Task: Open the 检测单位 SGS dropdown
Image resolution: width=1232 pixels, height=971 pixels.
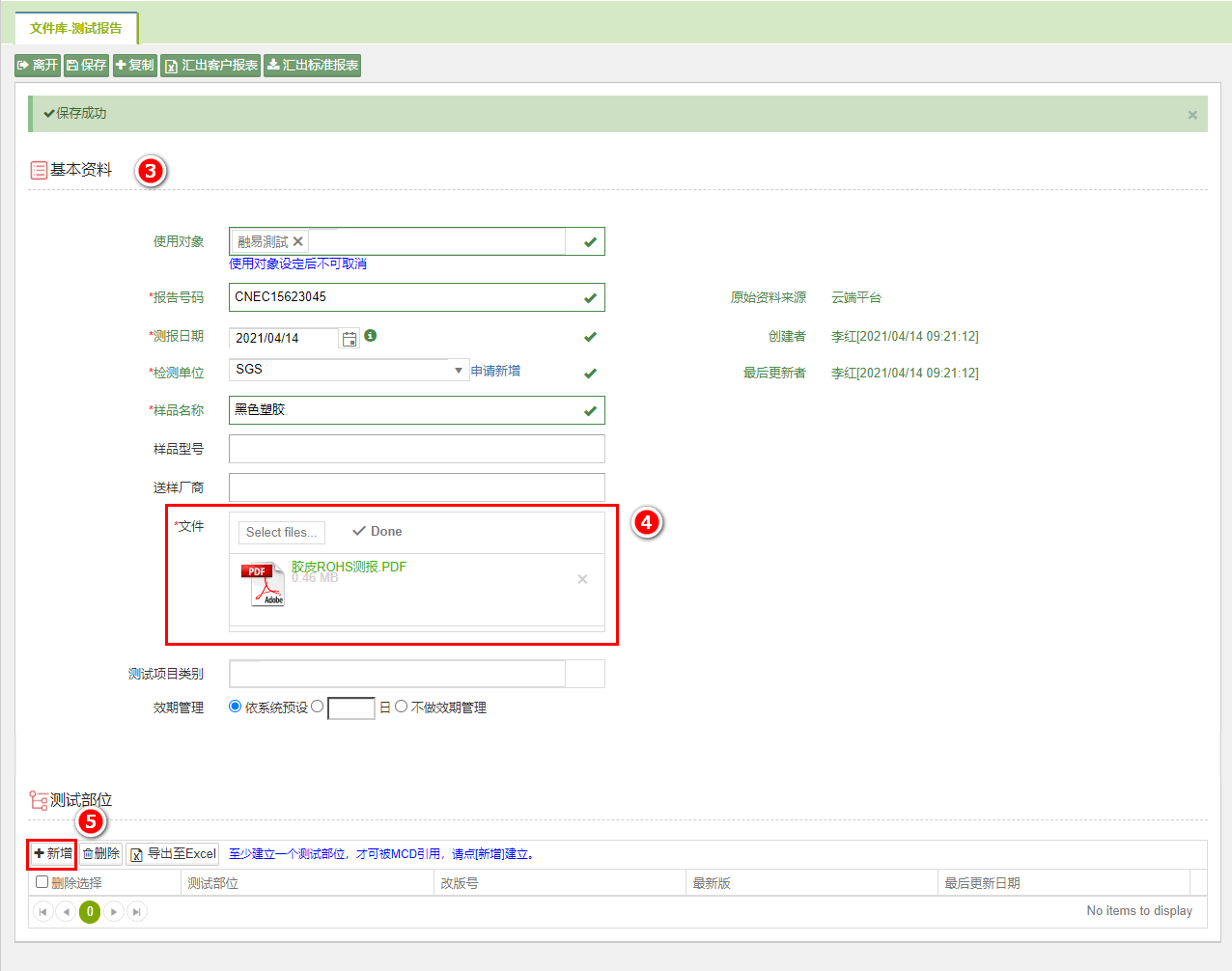Action: pos(459,370)
